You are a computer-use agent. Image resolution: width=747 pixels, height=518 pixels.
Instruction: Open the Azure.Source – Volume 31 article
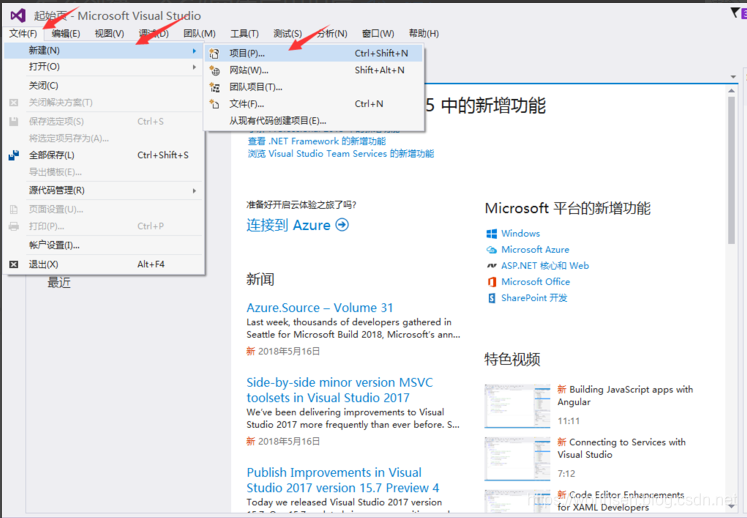320,308
